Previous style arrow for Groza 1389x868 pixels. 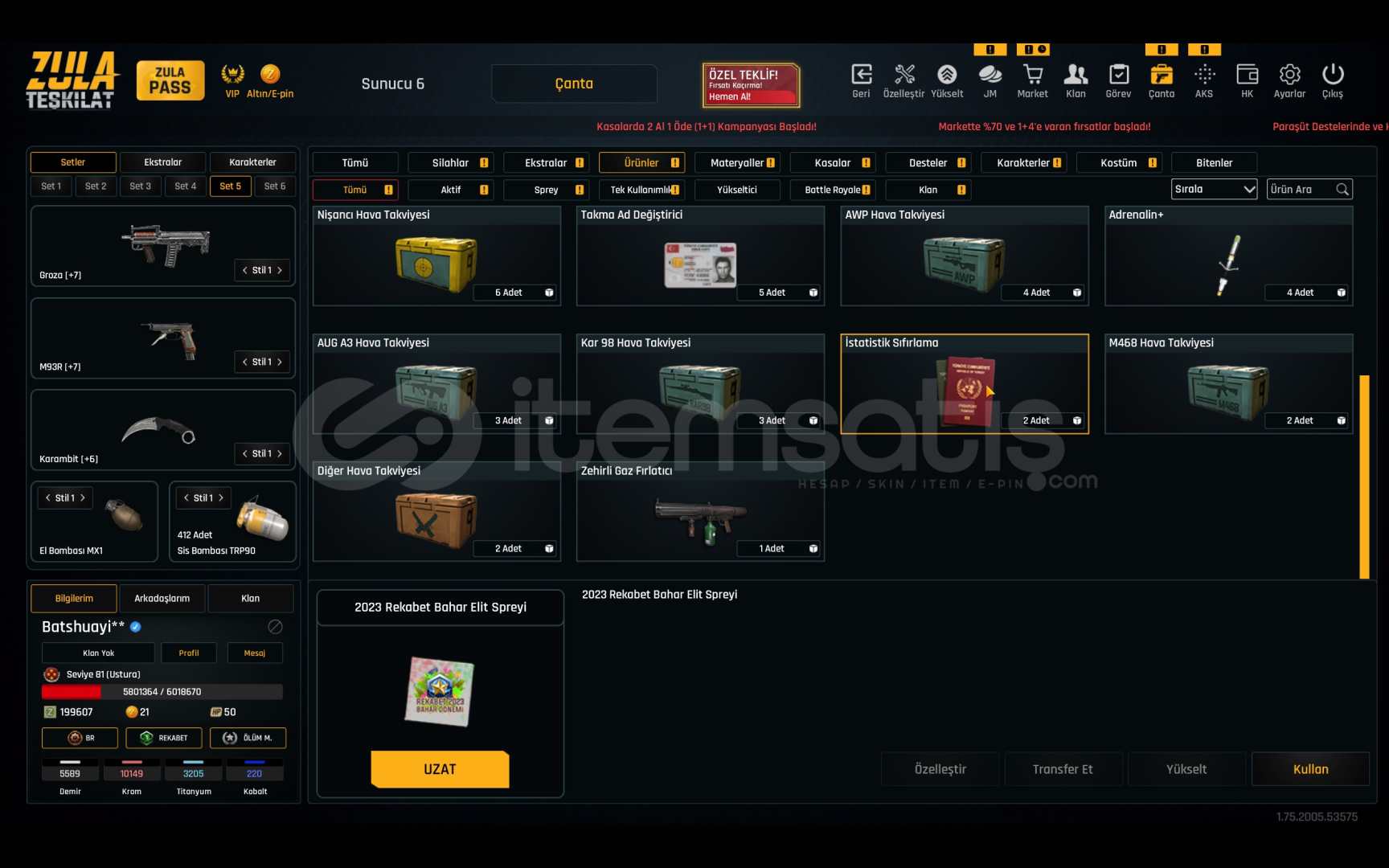pyautogui.click(x=244, y=271)
